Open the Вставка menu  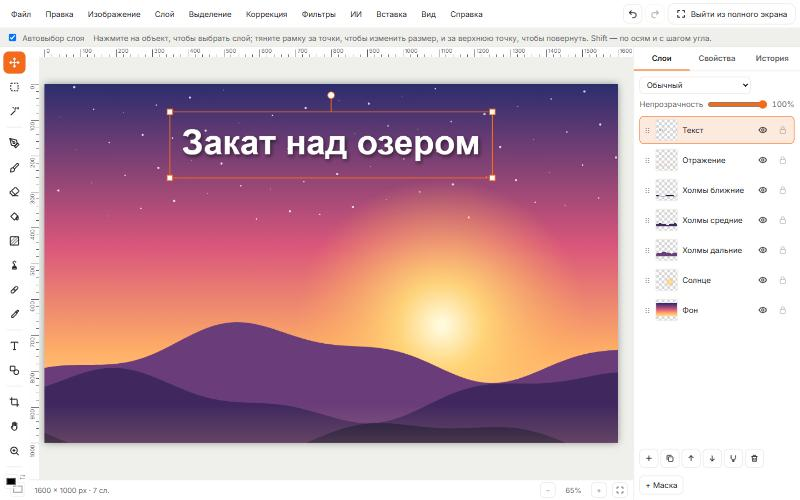391,14
